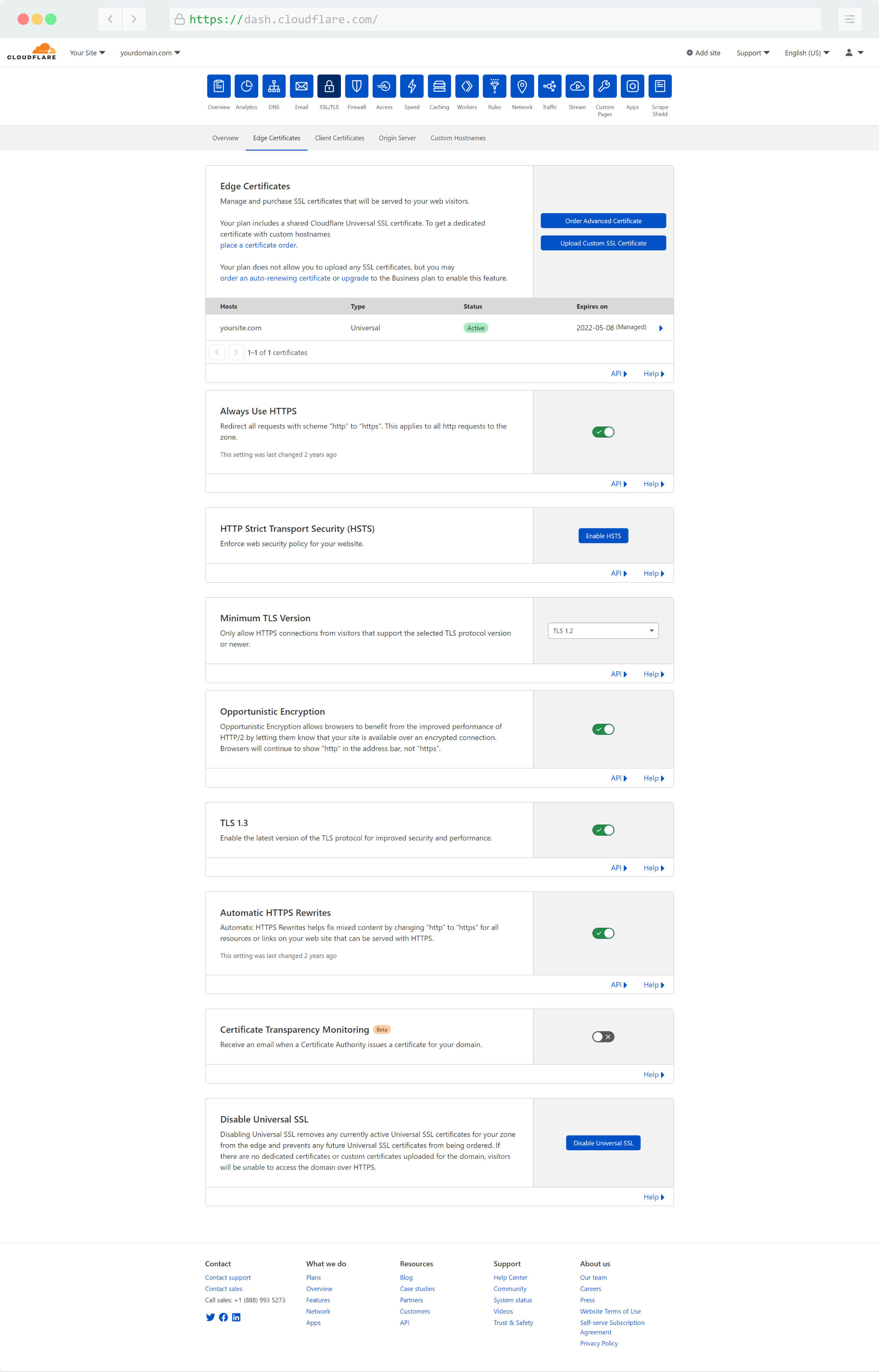Open the Apps icon
Screen dimensions: 879x1372
632,86
